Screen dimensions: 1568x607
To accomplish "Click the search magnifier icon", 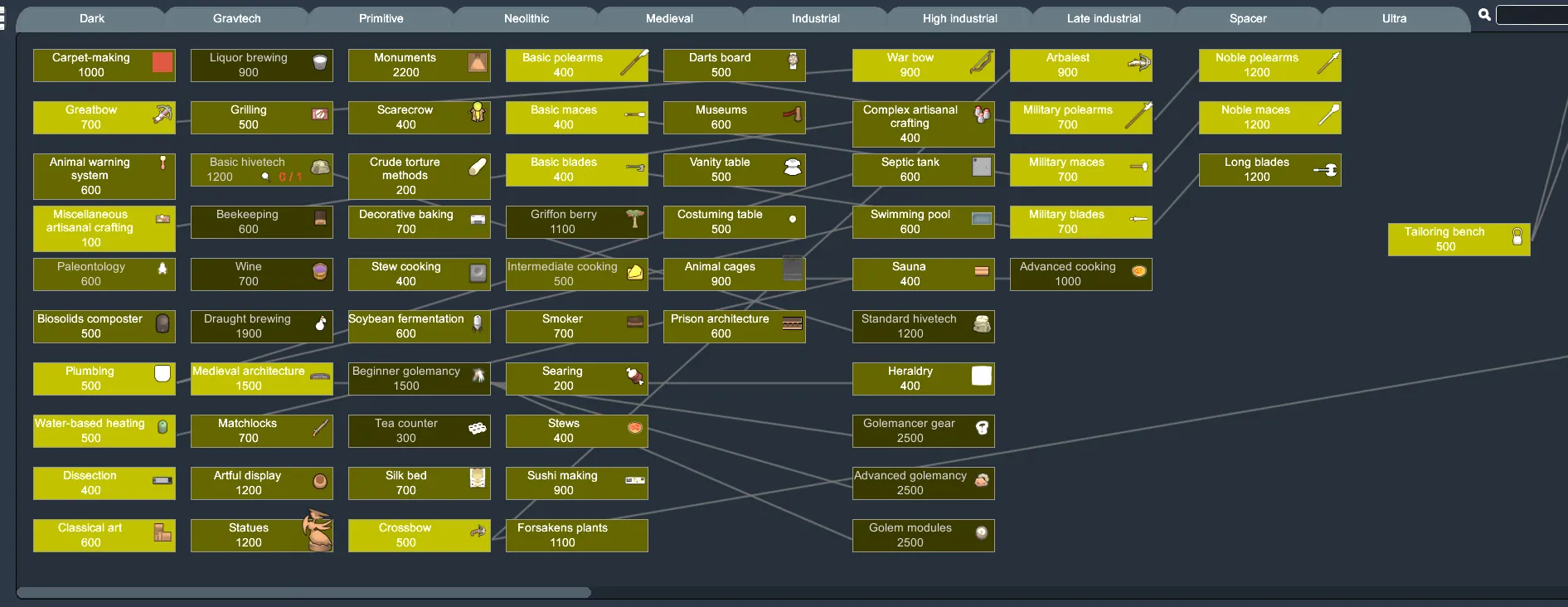I will coord(1484,15).
